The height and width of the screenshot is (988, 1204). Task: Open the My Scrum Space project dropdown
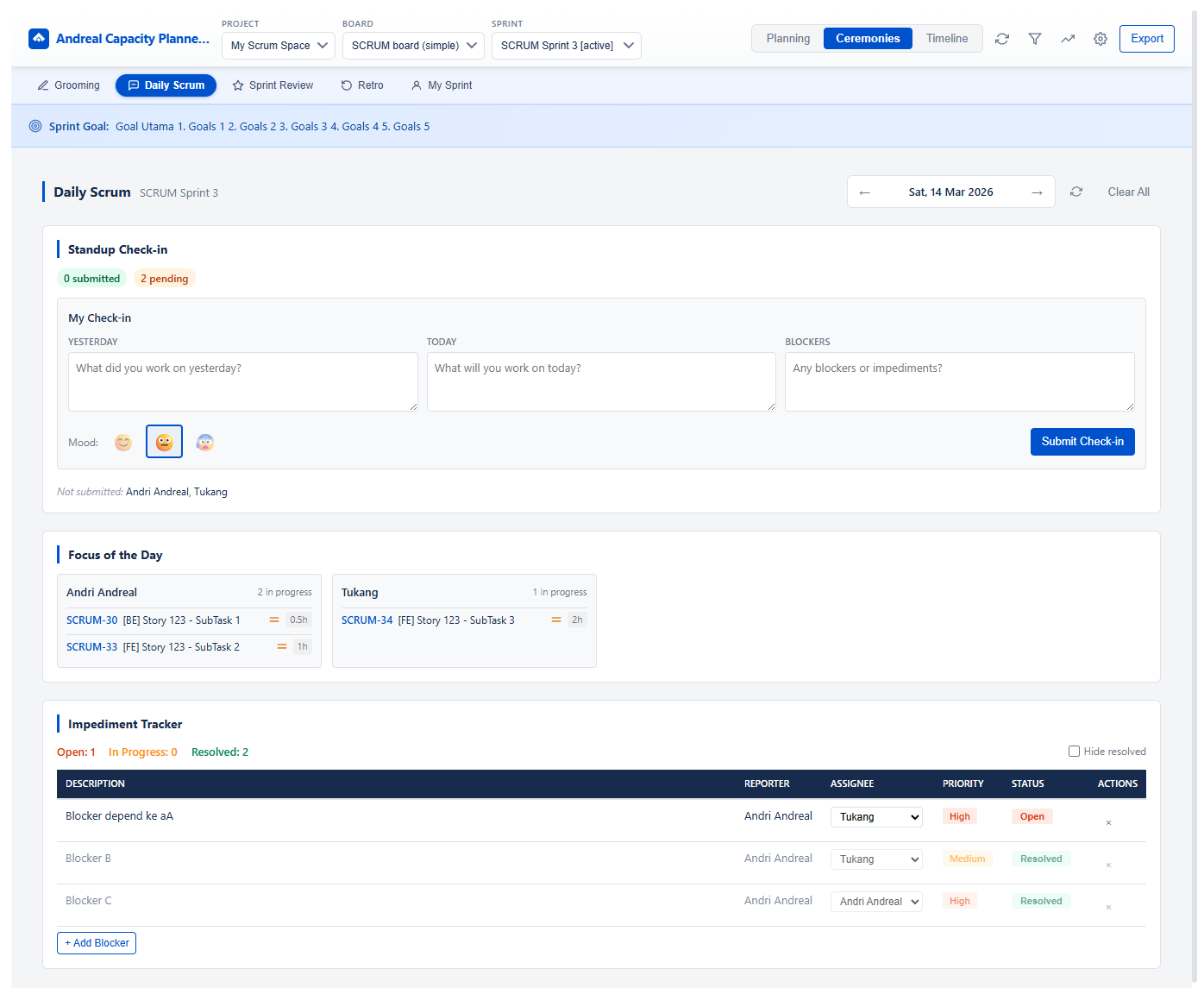278,45
